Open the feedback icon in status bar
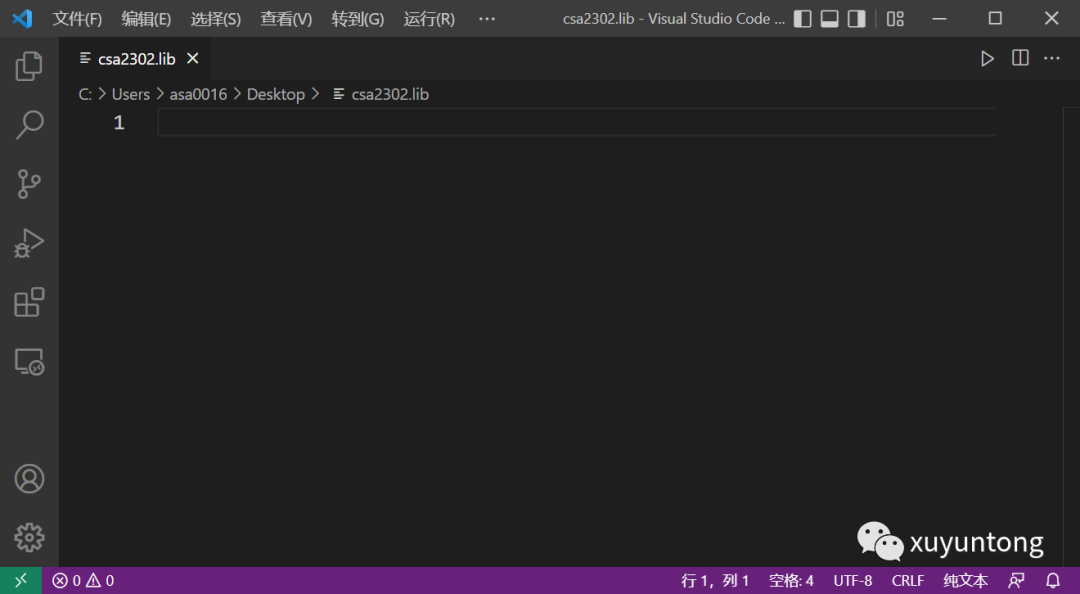This screenshot has width=1080, height=594. point(1016,581)
